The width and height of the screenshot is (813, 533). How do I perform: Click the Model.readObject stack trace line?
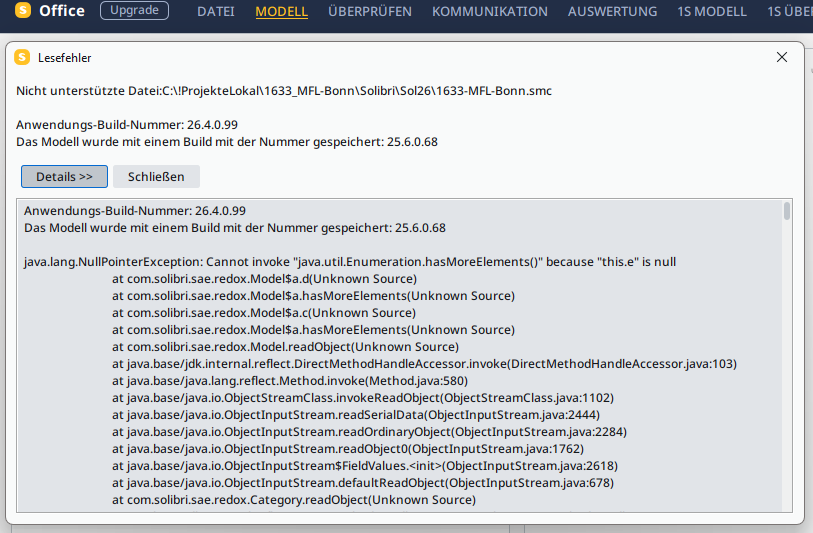click(285, 347)
